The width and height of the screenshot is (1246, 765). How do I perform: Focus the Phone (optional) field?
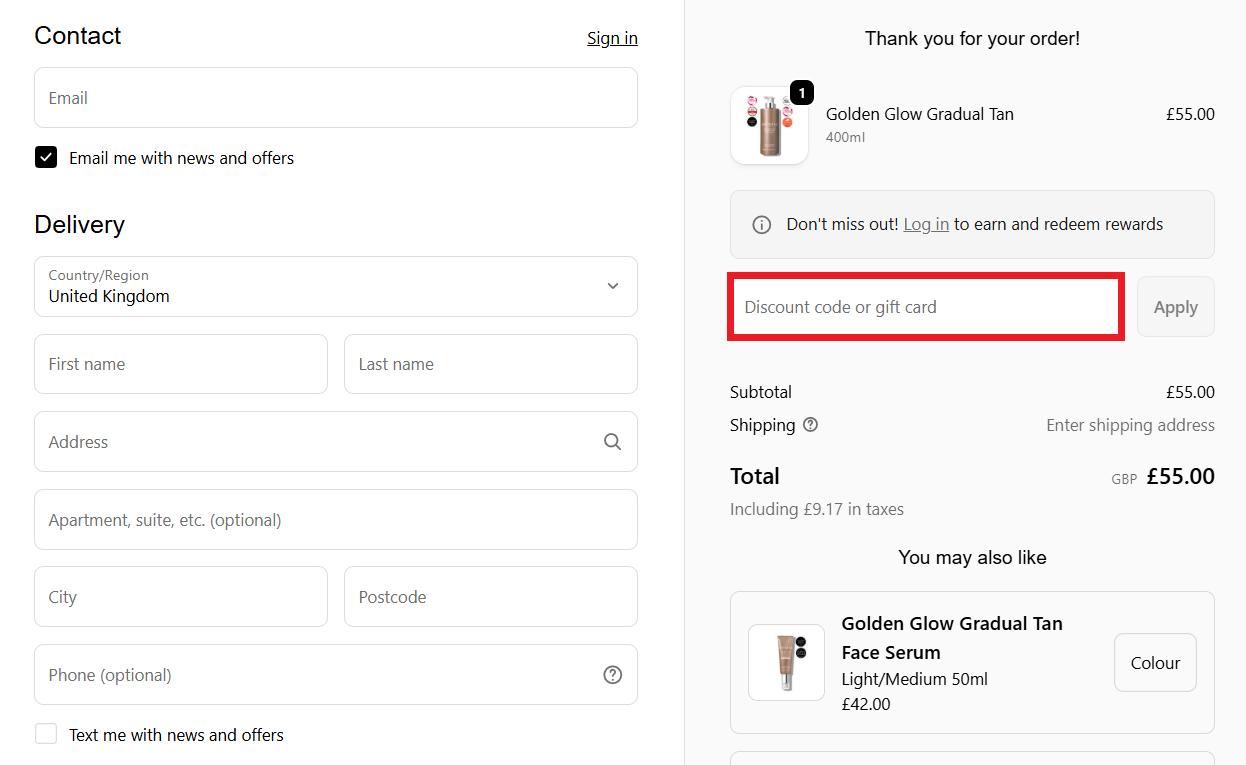pos(336,675)
